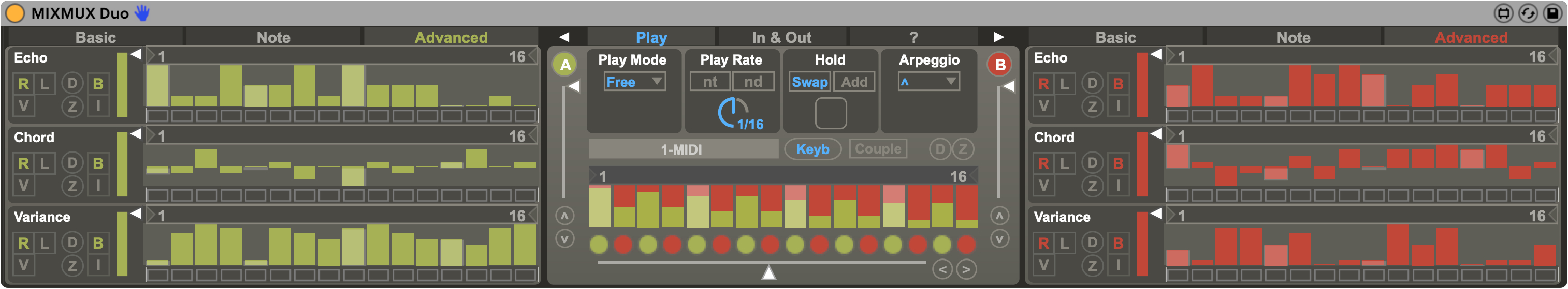This screenshot has width=1568, height=289.
Task: Click the Z circle in left Echo
Action: (72, 107)
